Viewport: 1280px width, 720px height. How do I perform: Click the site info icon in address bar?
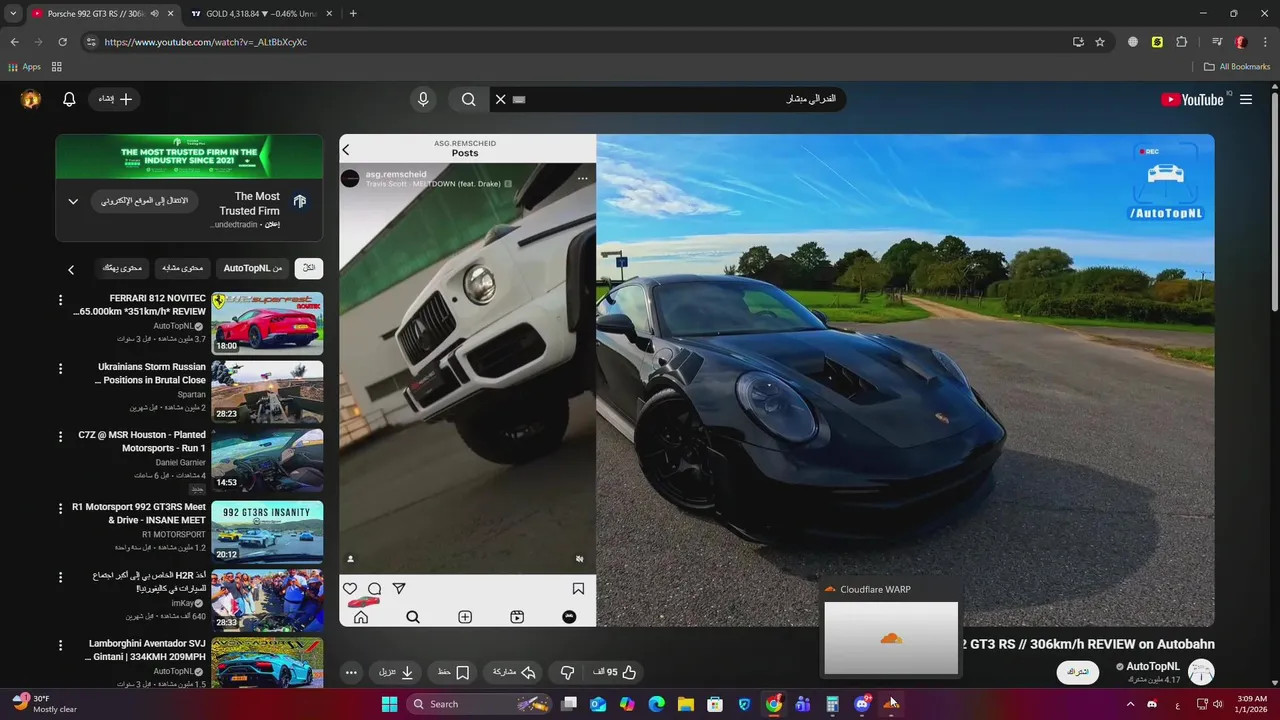point(91,42)
